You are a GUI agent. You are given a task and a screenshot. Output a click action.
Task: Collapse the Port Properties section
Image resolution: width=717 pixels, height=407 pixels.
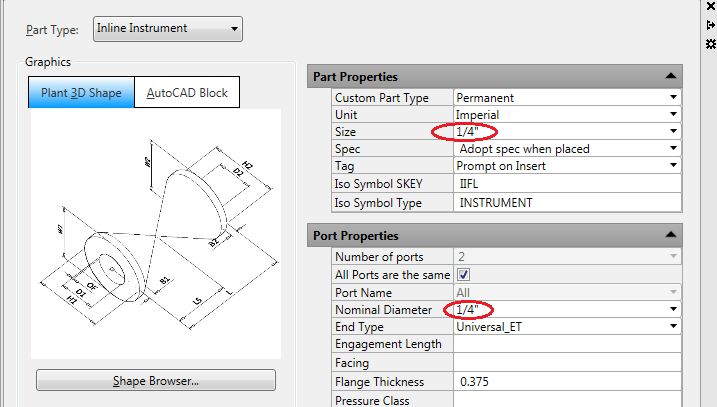pyautogui.click(x=670, y=235)
